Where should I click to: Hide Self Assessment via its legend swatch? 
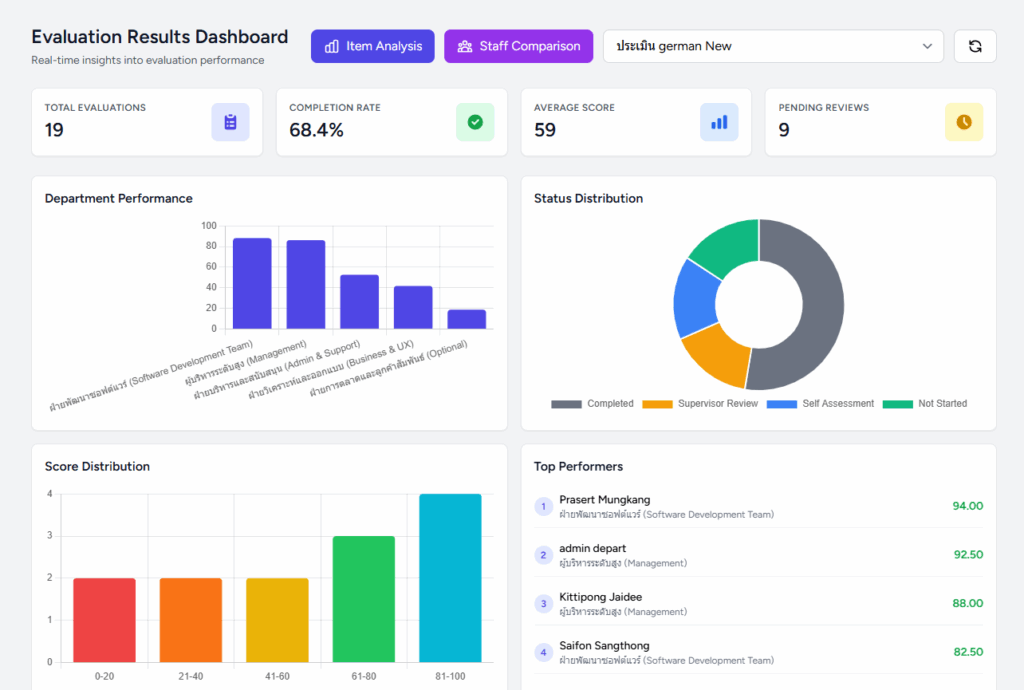pos(781,404)
